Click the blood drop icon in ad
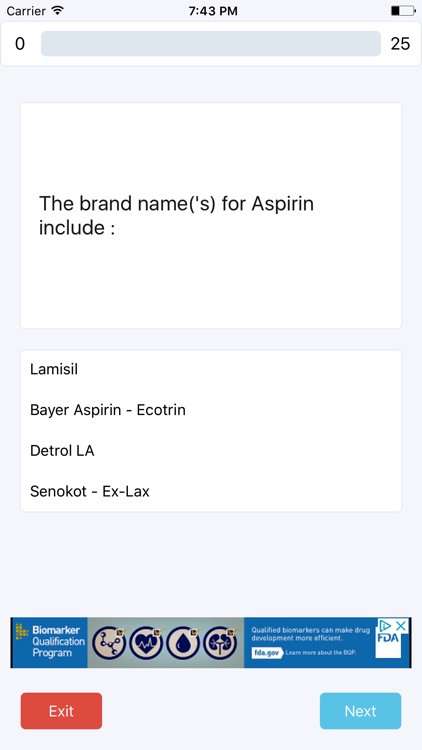 coord(183,642)
